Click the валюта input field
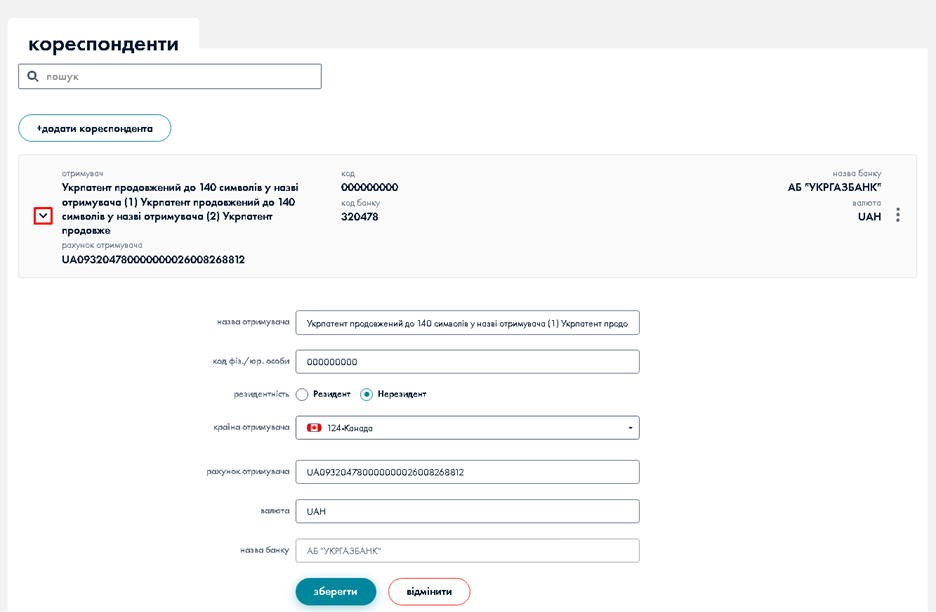The image size is (936, 612). (x=467, y=511)
